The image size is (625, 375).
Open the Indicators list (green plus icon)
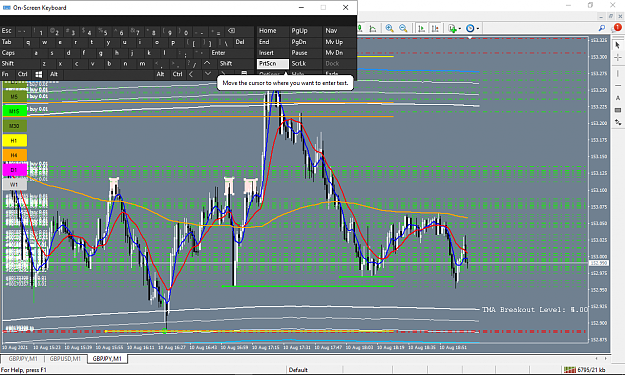[x=452, y=28]
